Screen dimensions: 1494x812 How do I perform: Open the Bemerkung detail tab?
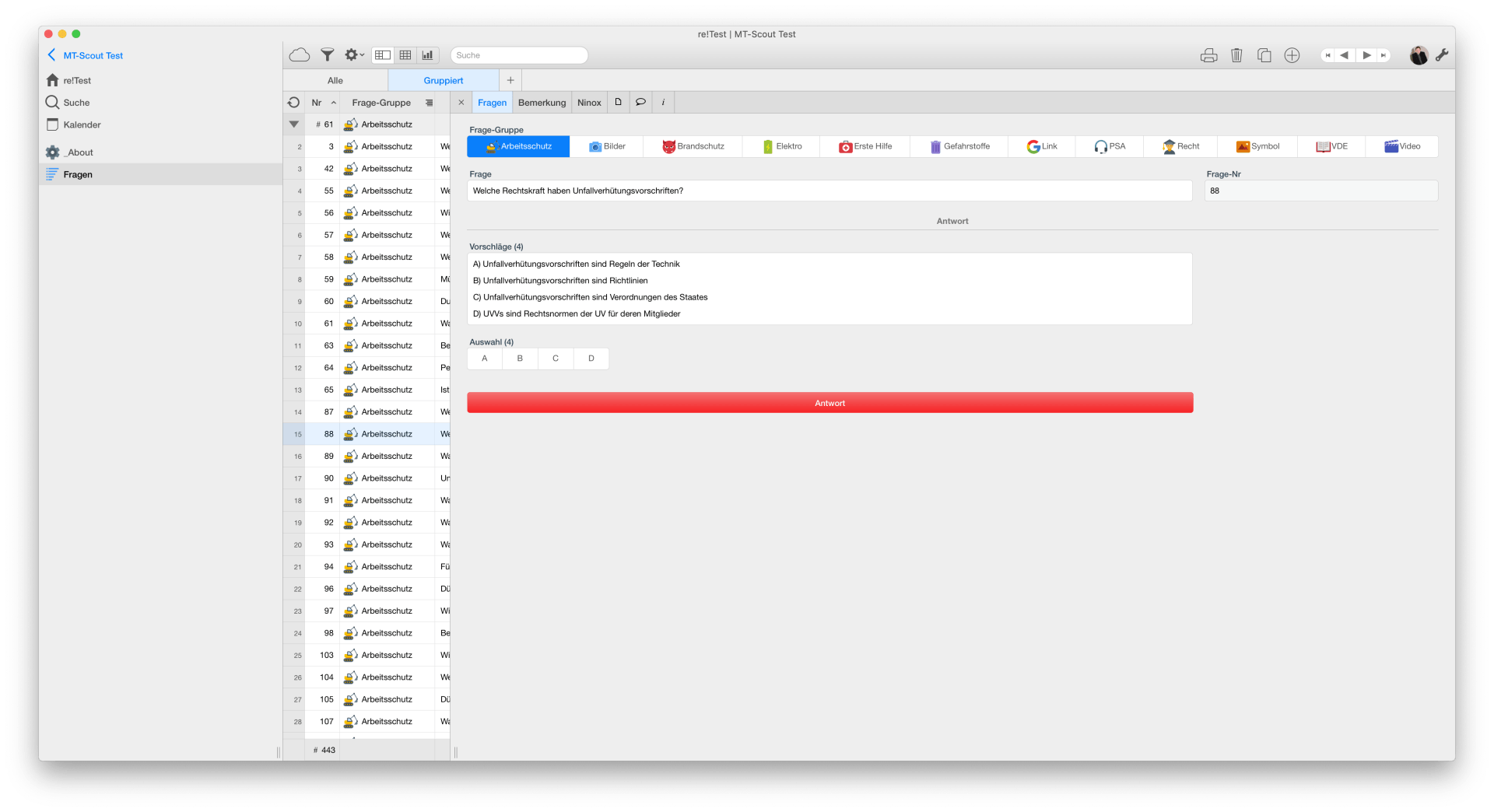(x=542, y=103)
